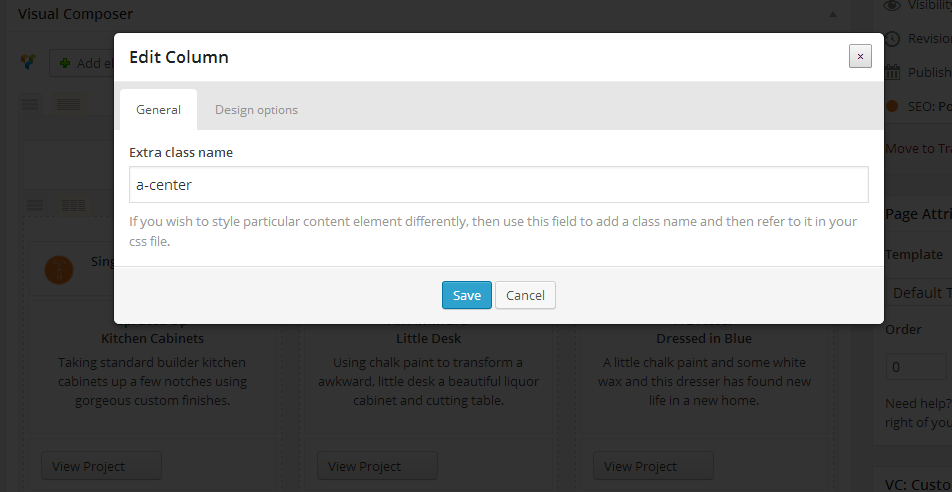Save the Edit Column settings
Viewport: 952px width, 492px height.
[x=466, y=295]
